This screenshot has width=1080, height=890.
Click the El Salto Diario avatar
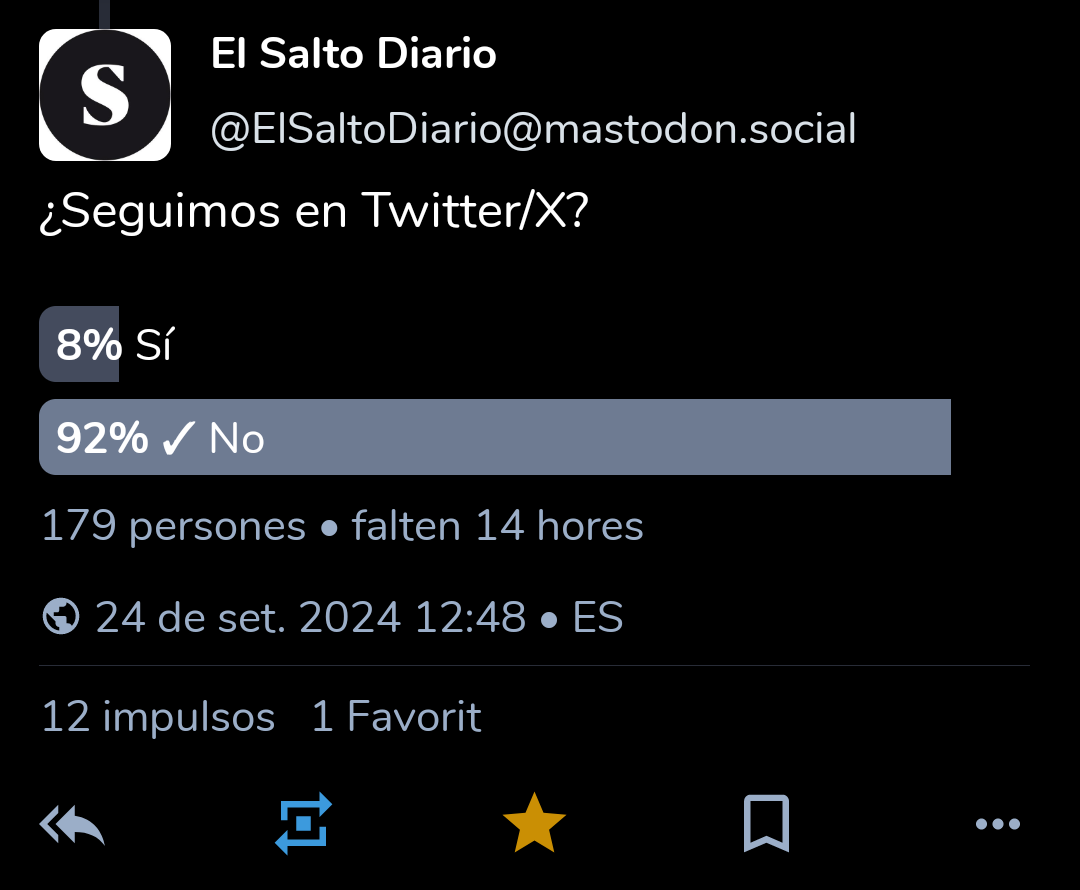(105, 95)
